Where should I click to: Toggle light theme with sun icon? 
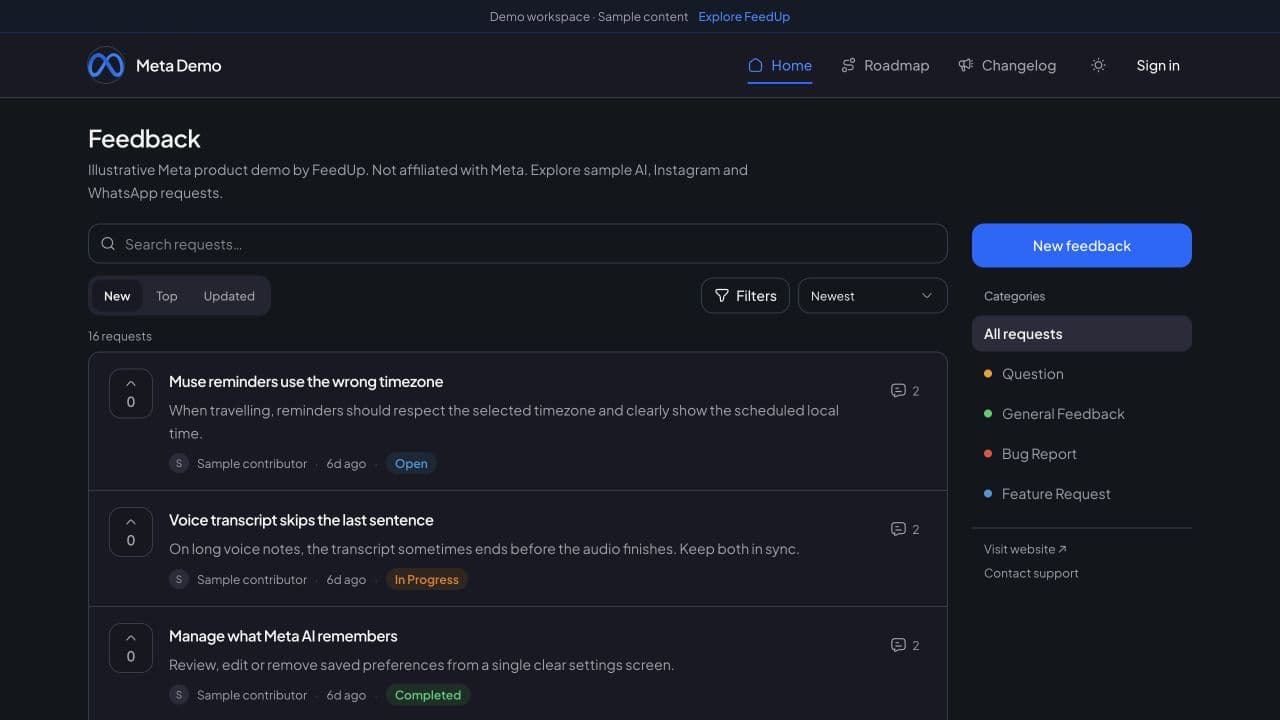1098,65
